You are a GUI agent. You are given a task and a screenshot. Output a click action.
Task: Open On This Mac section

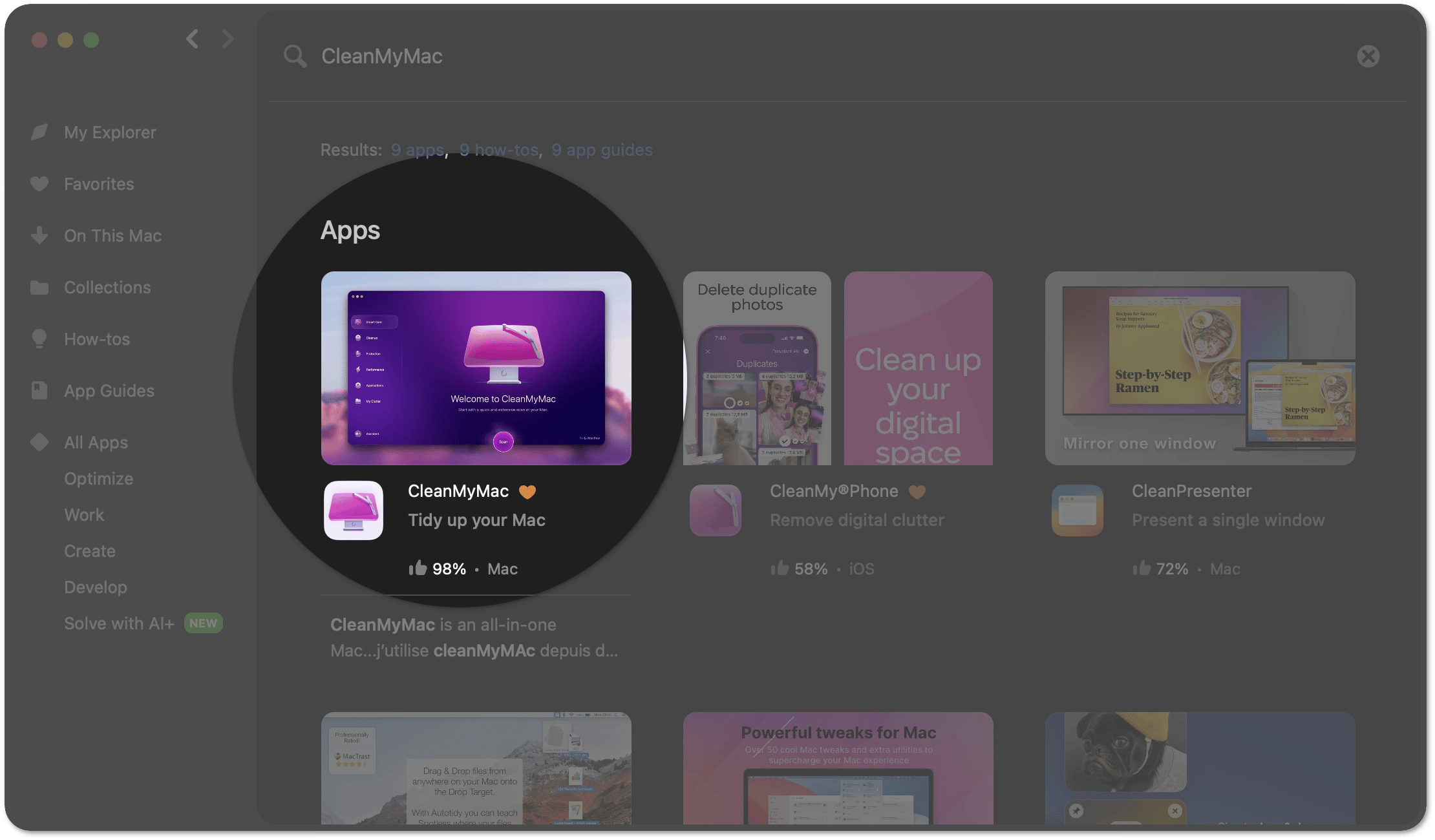click(112, 236)
